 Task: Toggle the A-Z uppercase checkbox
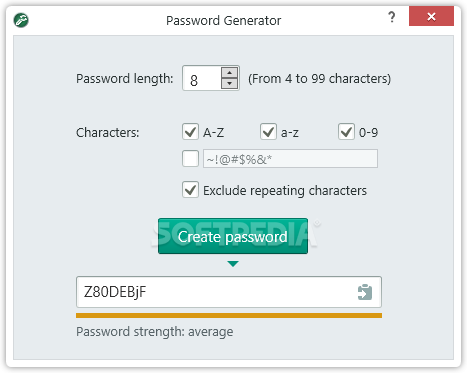pos(190,132)
